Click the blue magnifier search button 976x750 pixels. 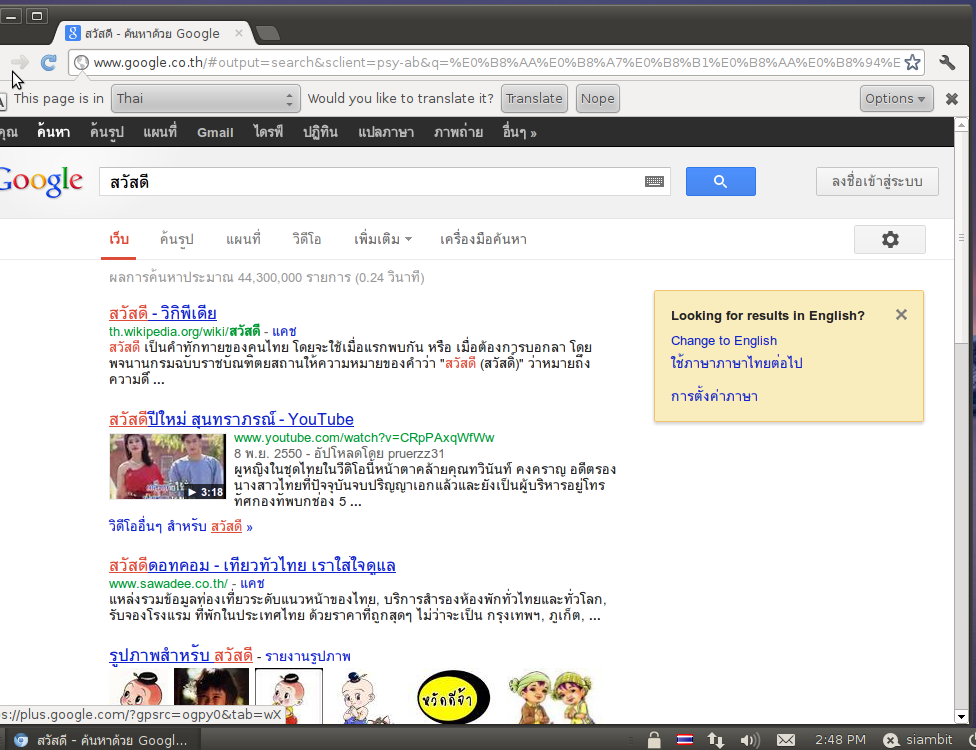(721, 182)
